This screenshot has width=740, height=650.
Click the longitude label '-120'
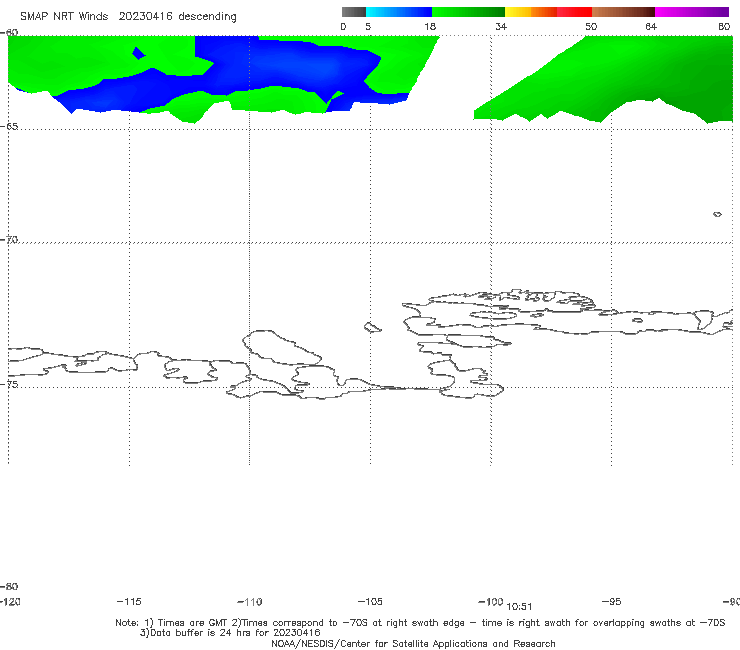[10, 601]
